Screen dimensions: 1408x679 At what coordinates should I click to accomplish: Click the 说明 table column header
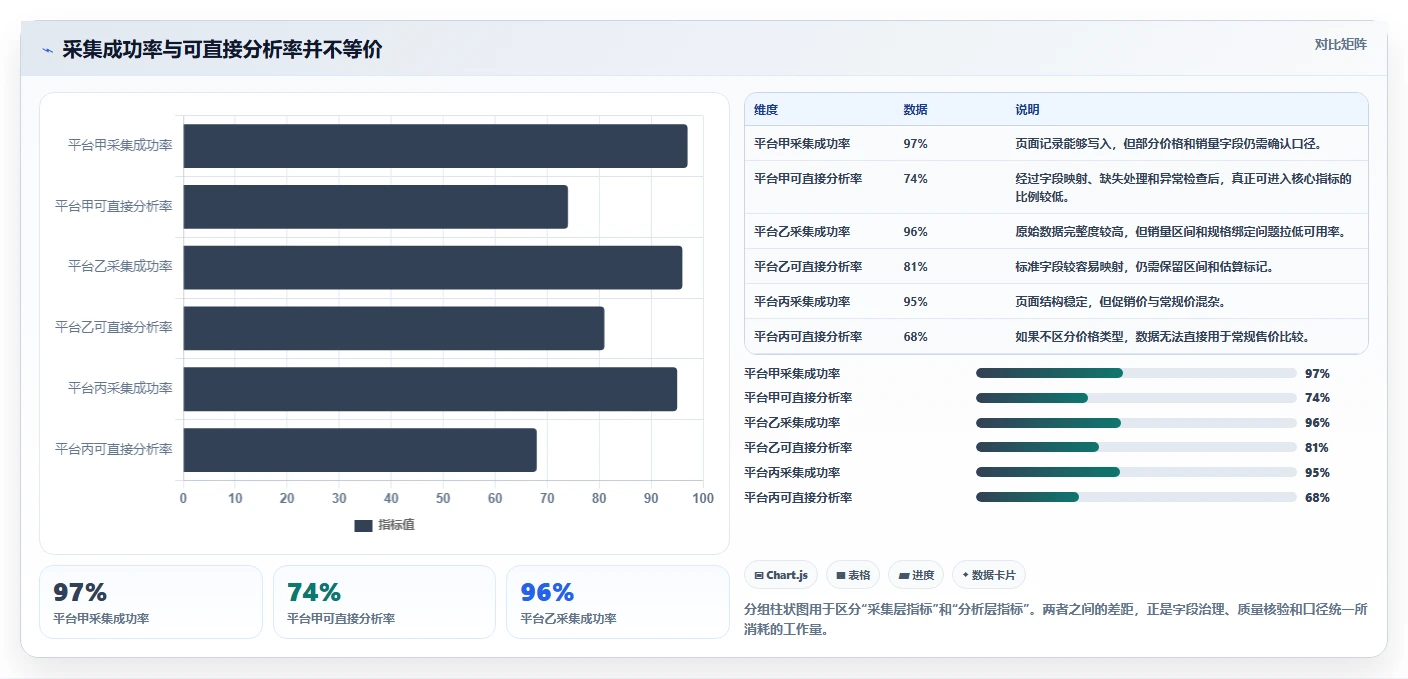tap(1027, 110)
